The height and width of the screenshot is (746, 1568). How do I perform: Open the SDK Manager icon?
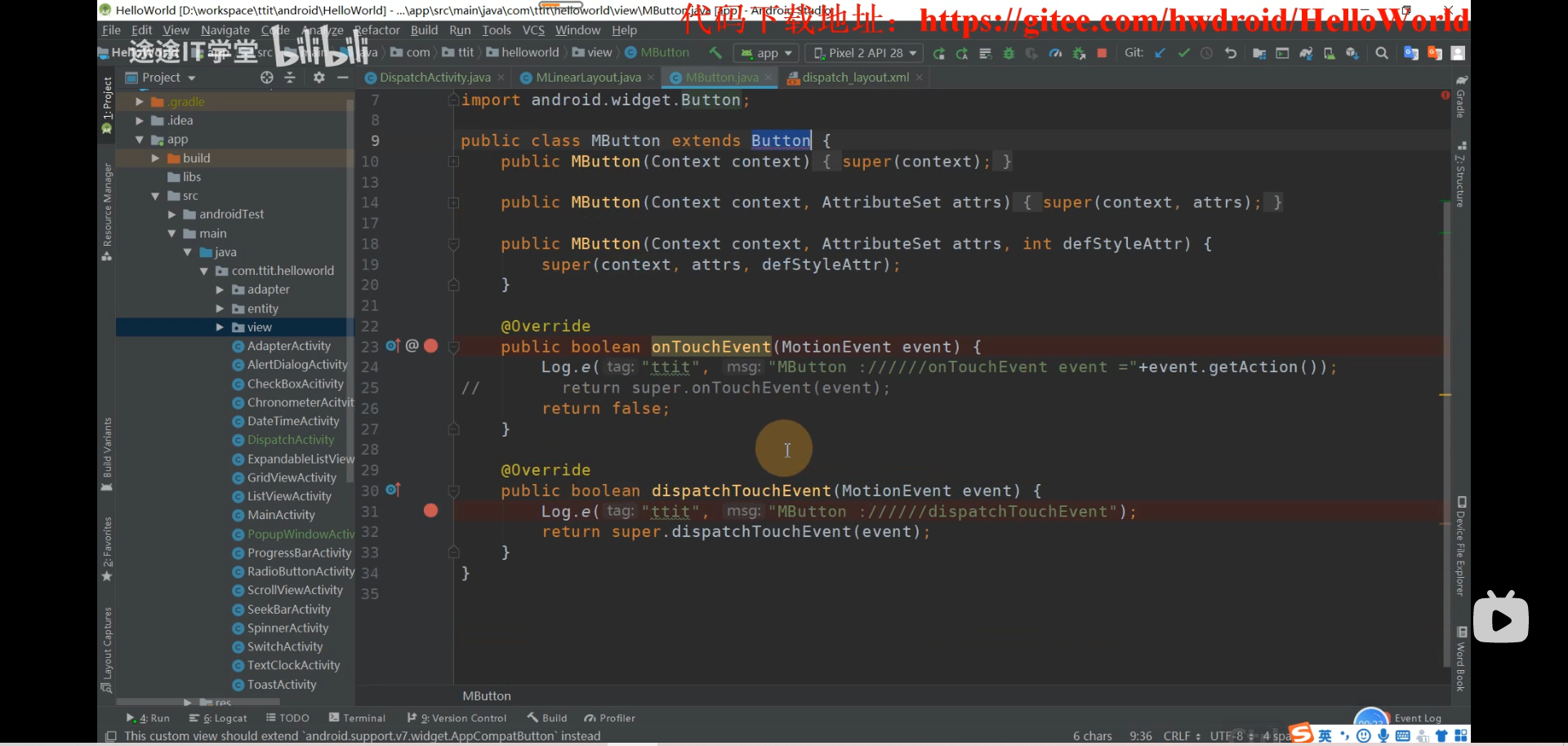tap(1352, 54)
